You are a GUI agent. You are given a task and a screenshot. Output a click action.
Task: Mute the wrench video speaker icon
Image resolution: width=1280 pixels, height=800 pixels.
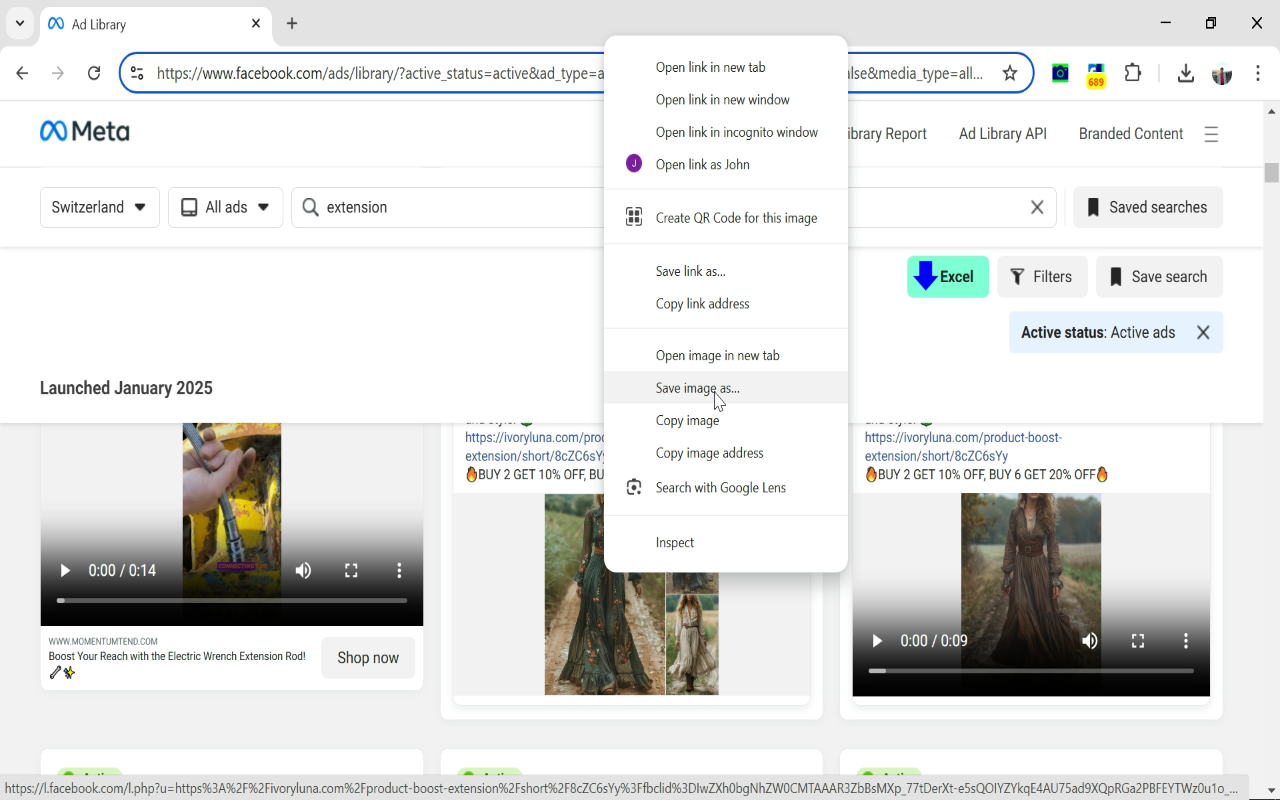(303, 570)
